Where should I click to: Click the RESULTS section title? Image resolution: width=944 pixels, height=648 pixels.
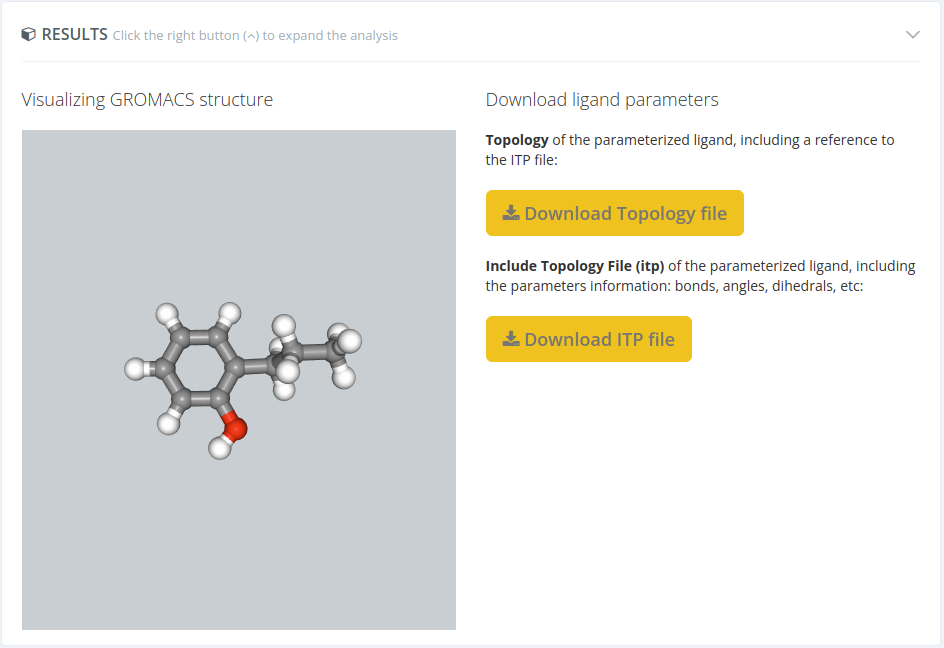click(75, 34)
